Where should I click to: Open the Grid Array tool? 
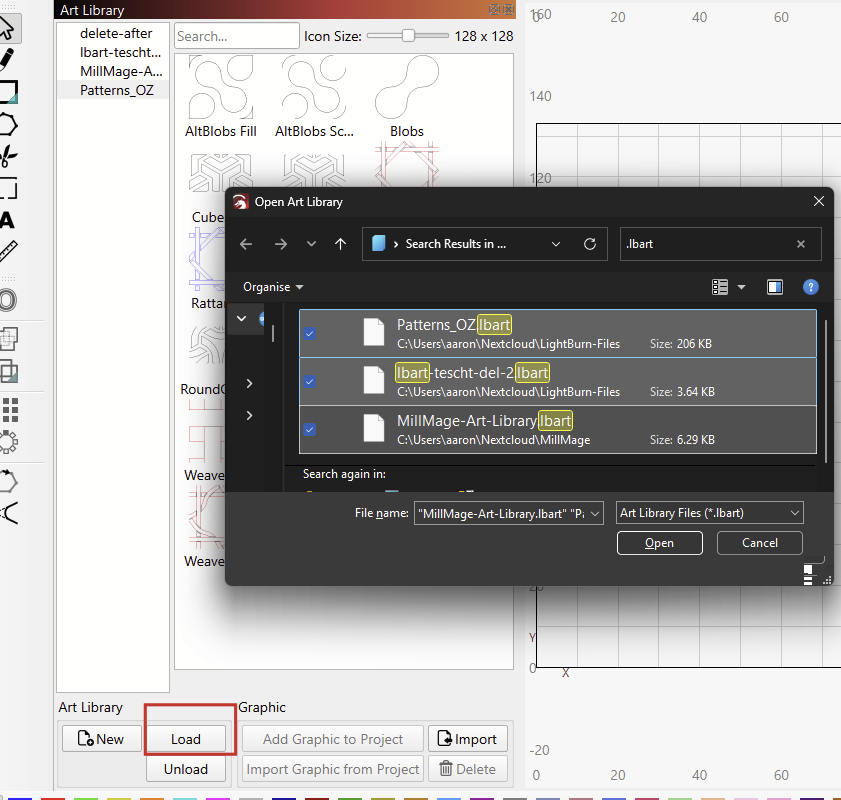pos(10,409)
